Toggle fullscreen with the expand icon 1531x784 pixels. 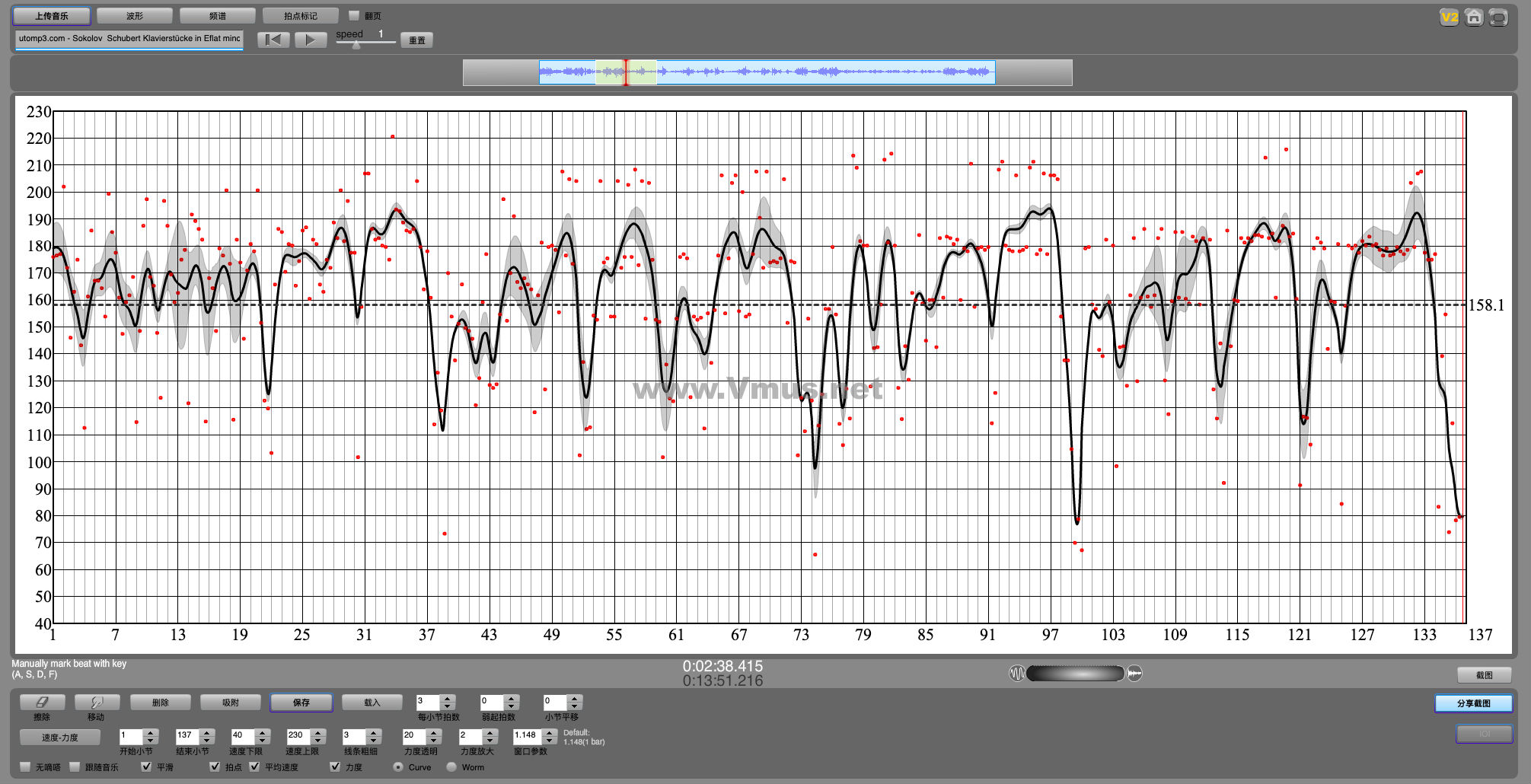(1498, 17)
